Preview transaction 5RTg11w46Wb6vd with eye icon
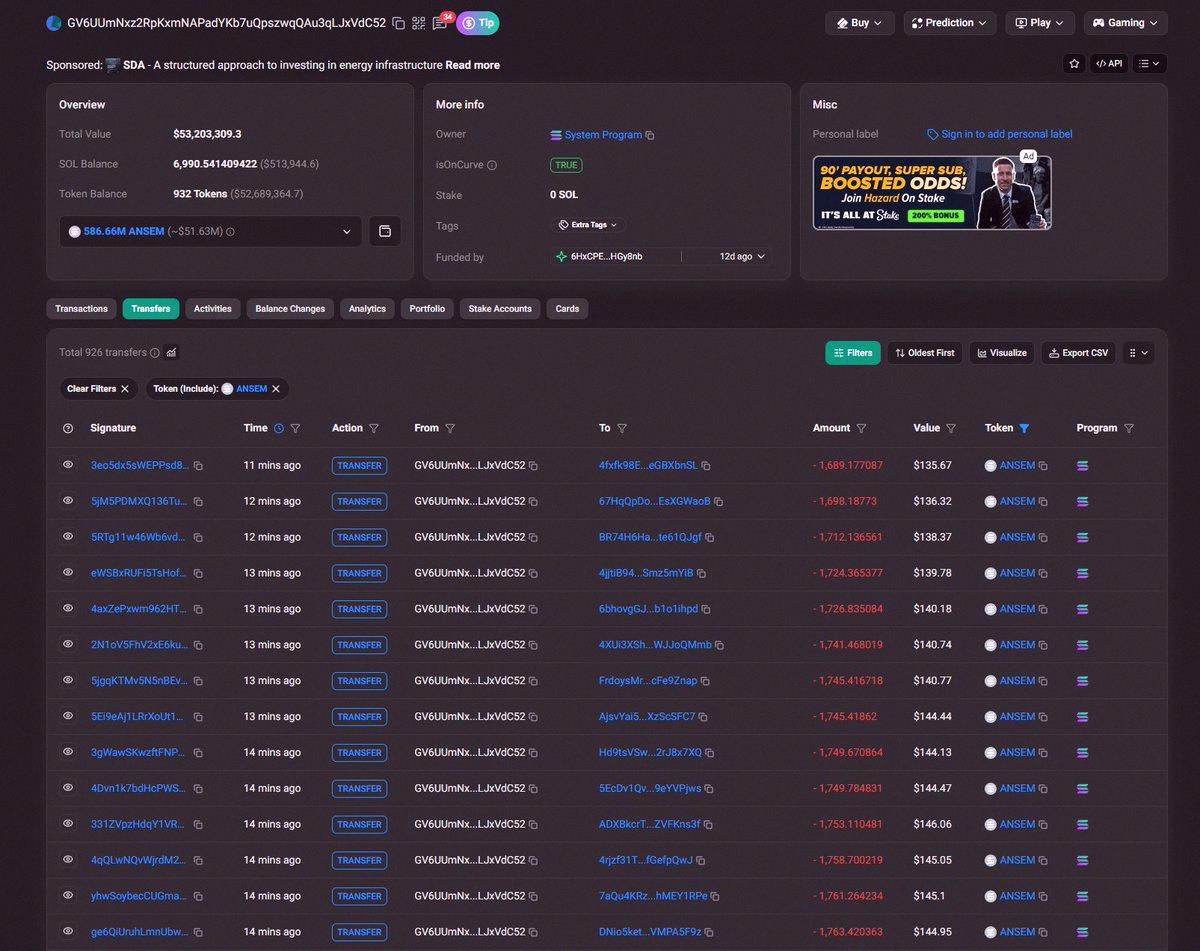The width and height of the screenshot is (1200, 951). (x=68, y=537)
